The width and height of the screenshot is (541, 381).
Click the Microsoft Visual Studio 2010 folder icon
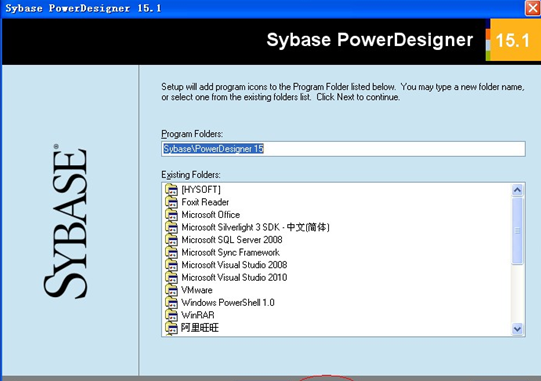click(x=171, y=277)
